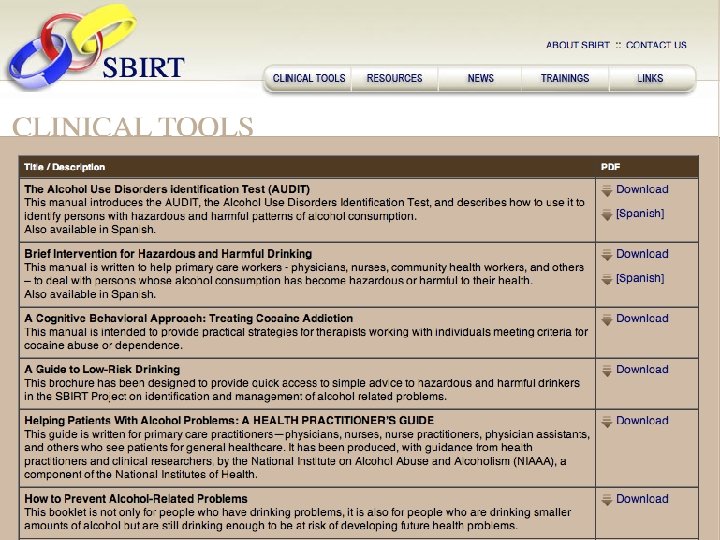
Task: Open the Trainings nav tab
Action: point(565,79)
